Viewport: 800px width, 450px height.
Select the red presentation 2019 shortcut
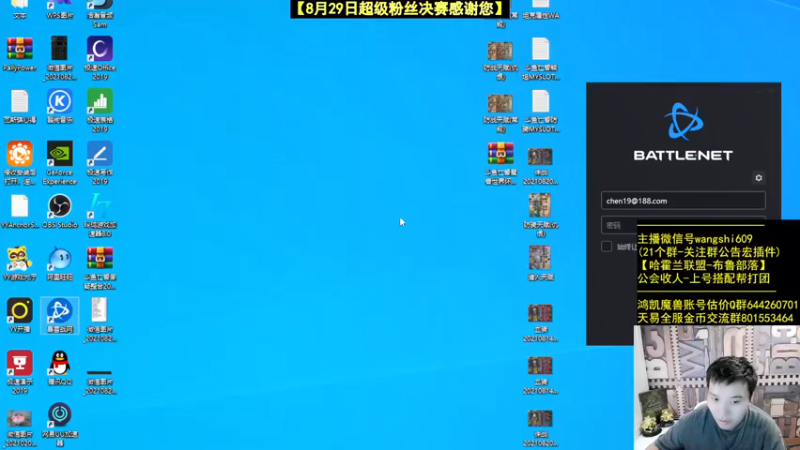(x=20, y=372)
